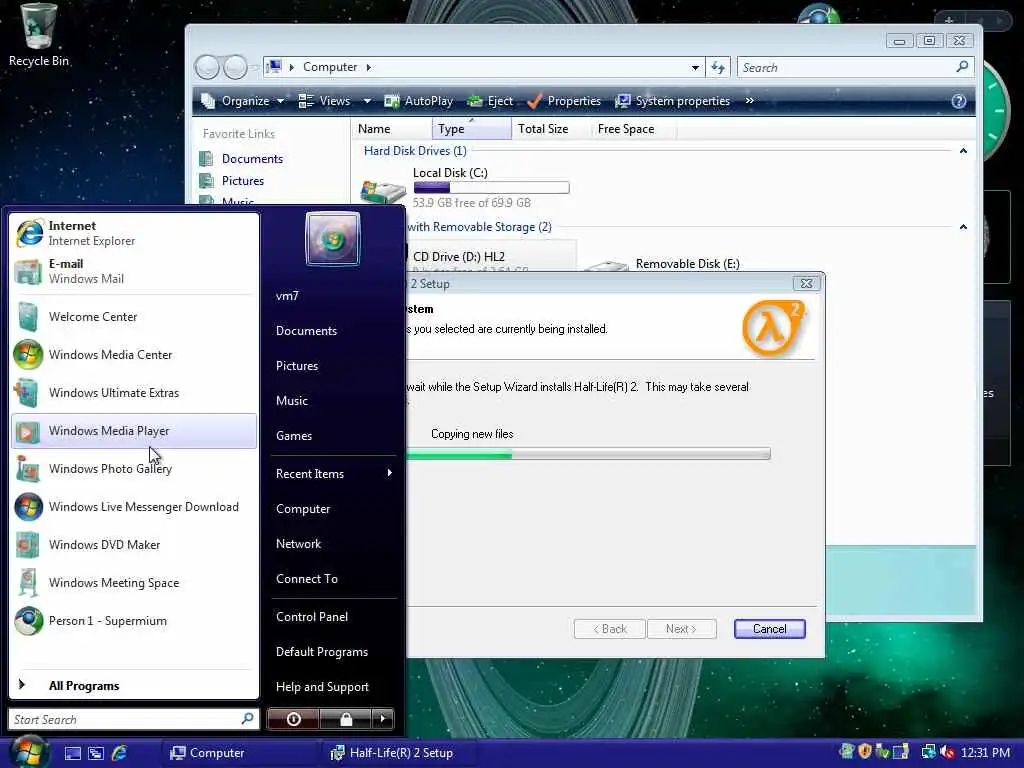Click Switch between windows quick launch icon

coord(96,753)
